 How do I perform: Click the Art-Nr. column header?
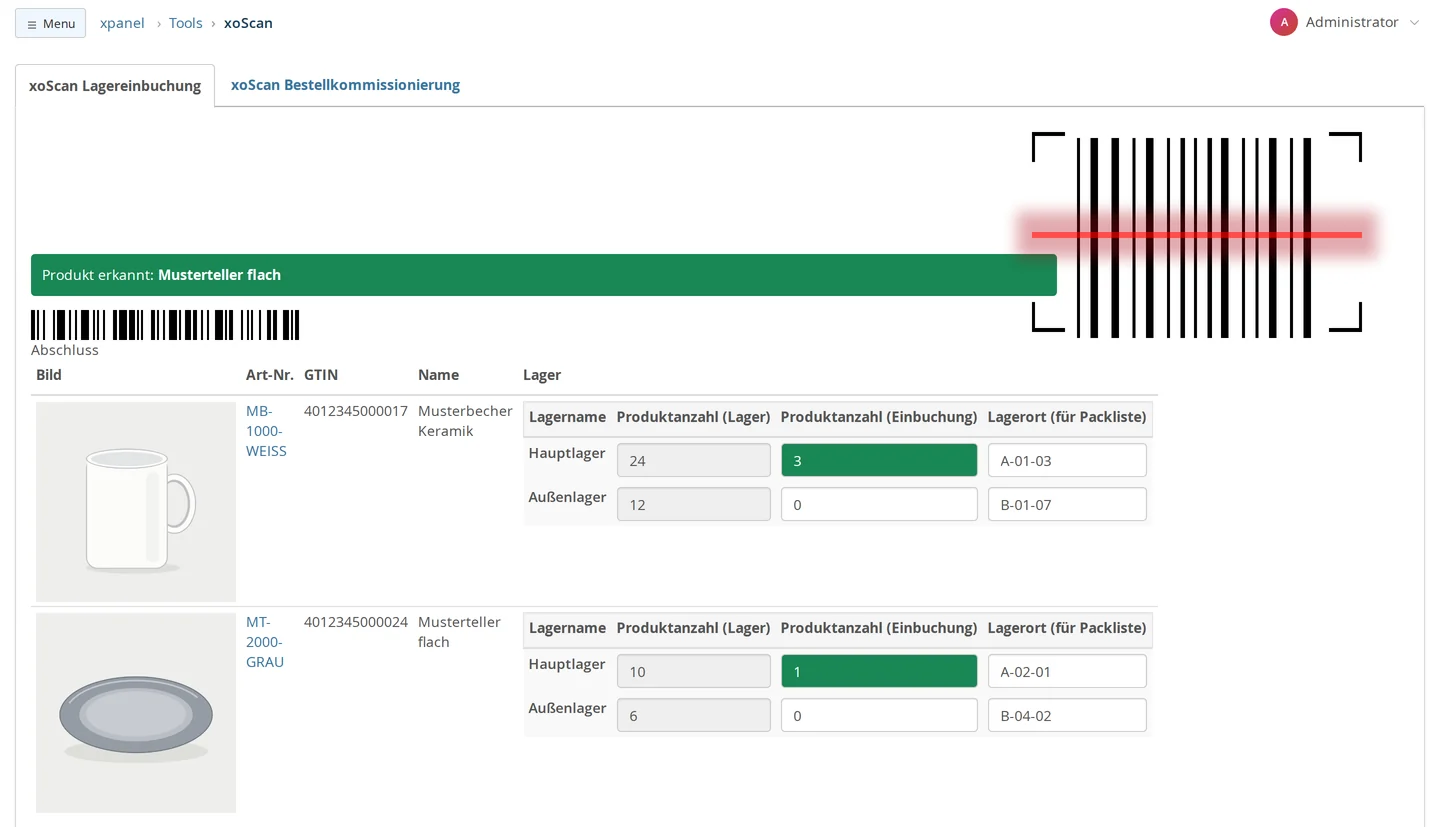[270, 375]
